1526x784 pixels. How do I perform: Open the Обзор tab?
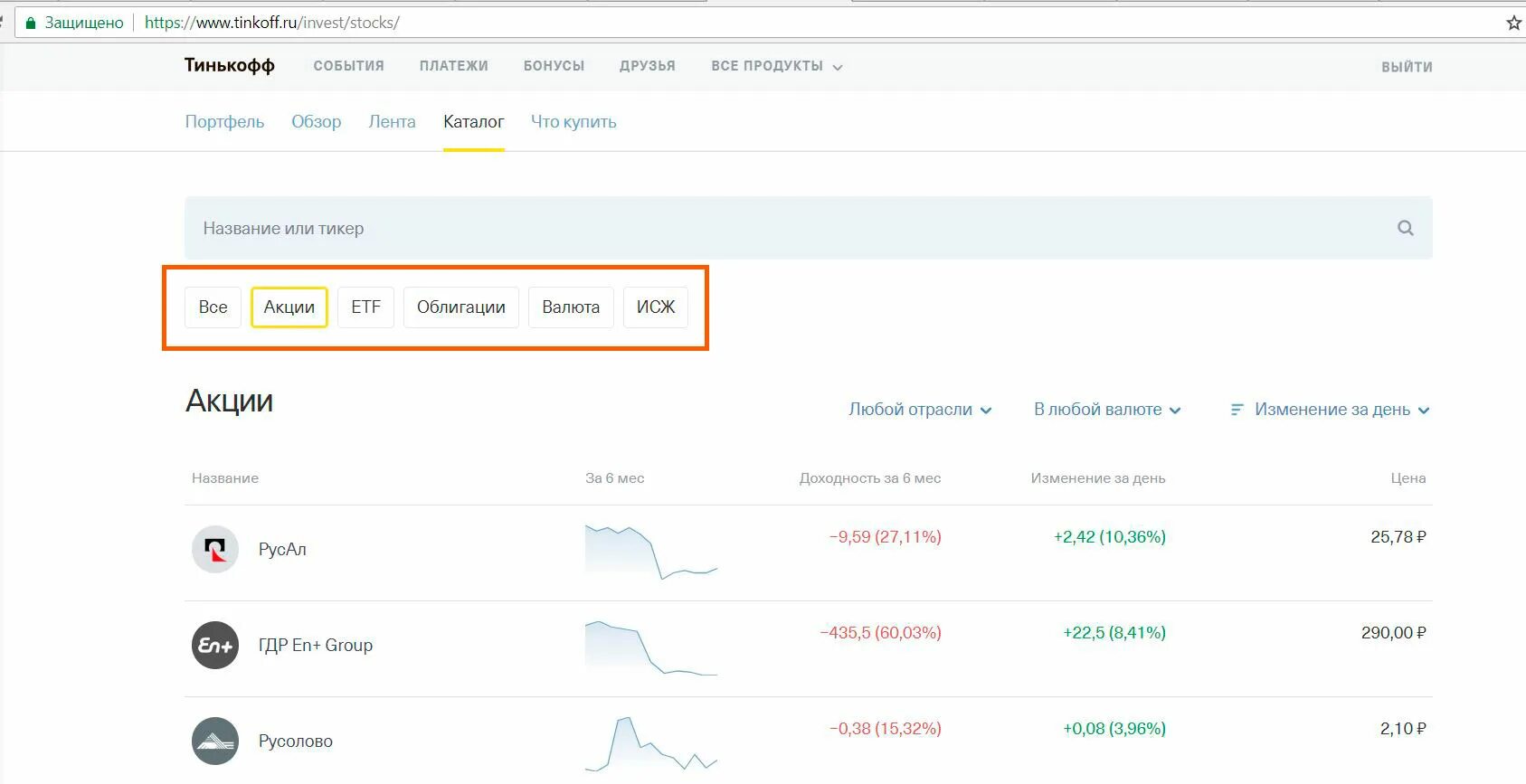pyautogui.click(x=316, y=121)
